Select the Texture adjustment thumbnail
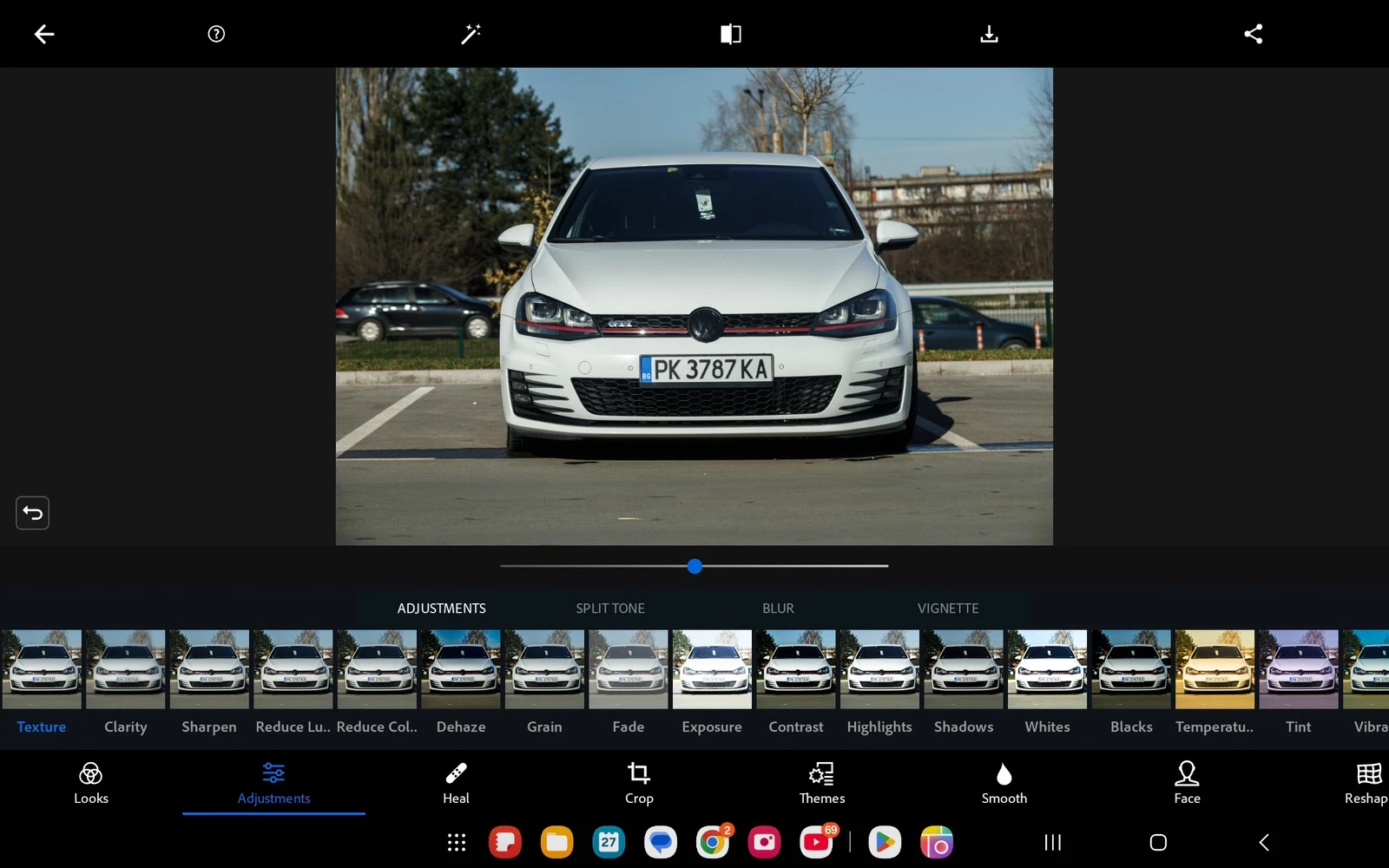1389x868 pixels. point(42,669)
